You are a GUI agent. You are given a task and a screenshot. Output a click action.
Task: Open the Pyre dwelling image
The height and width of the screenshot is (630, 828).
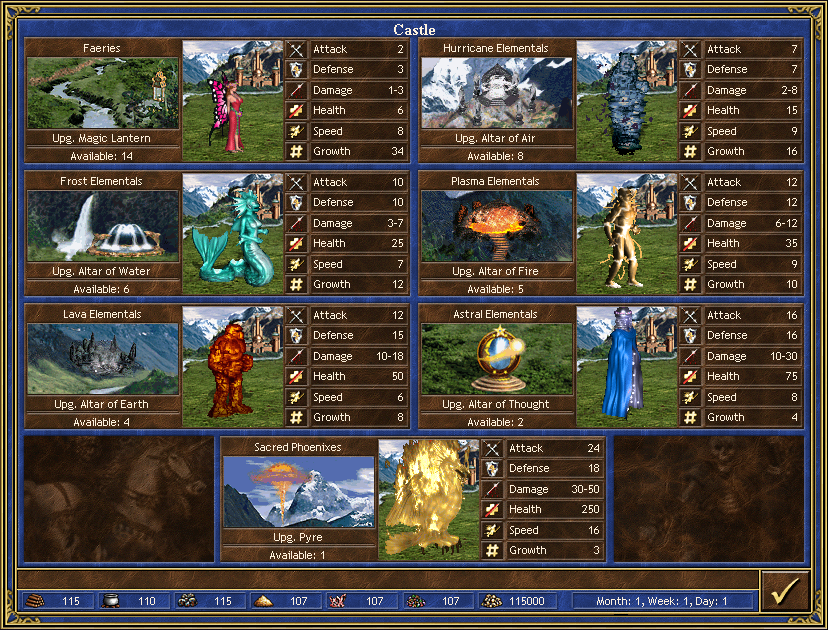click(x=298, y=492)
